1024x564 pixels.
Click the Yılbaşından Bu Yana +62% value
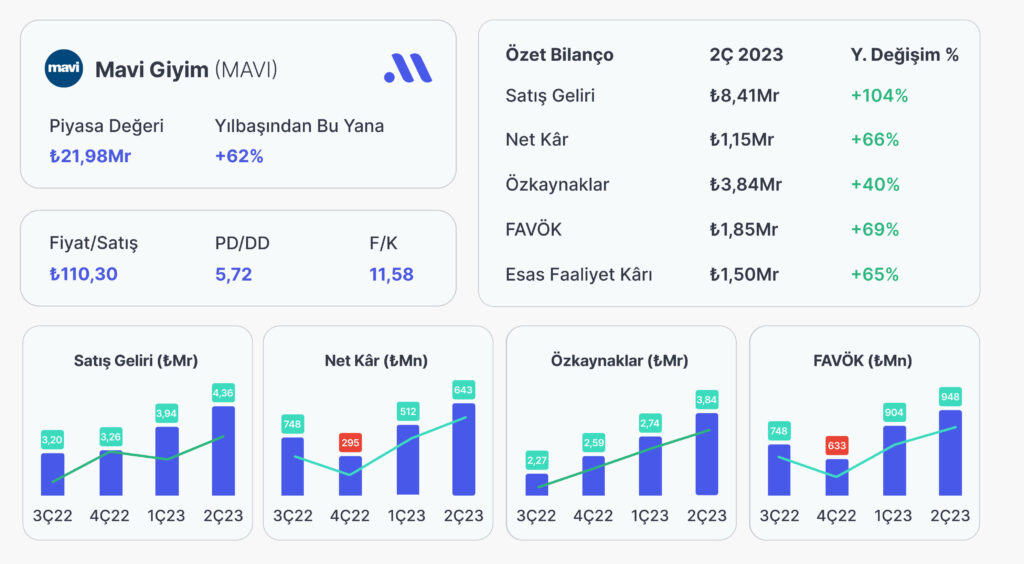click(239, 157)
